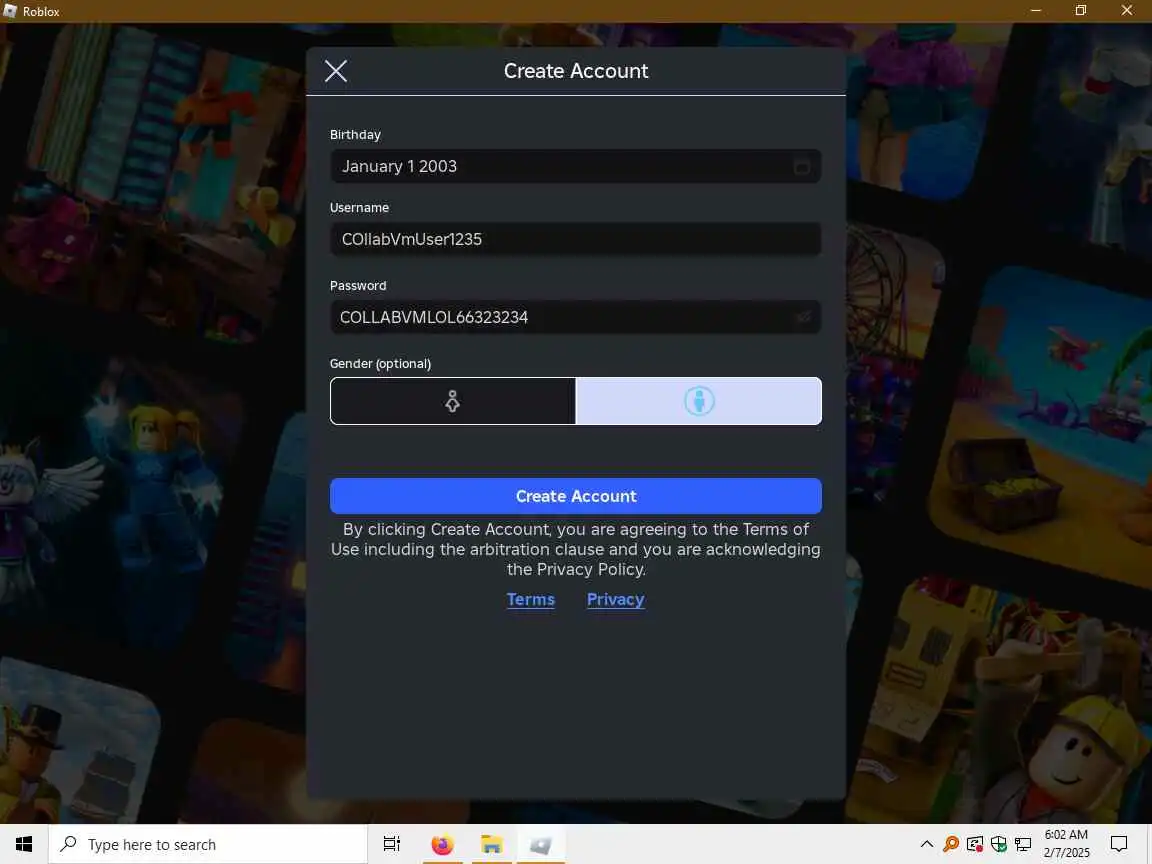Open Firefox from the taskbar

click(x=442, y=844)
